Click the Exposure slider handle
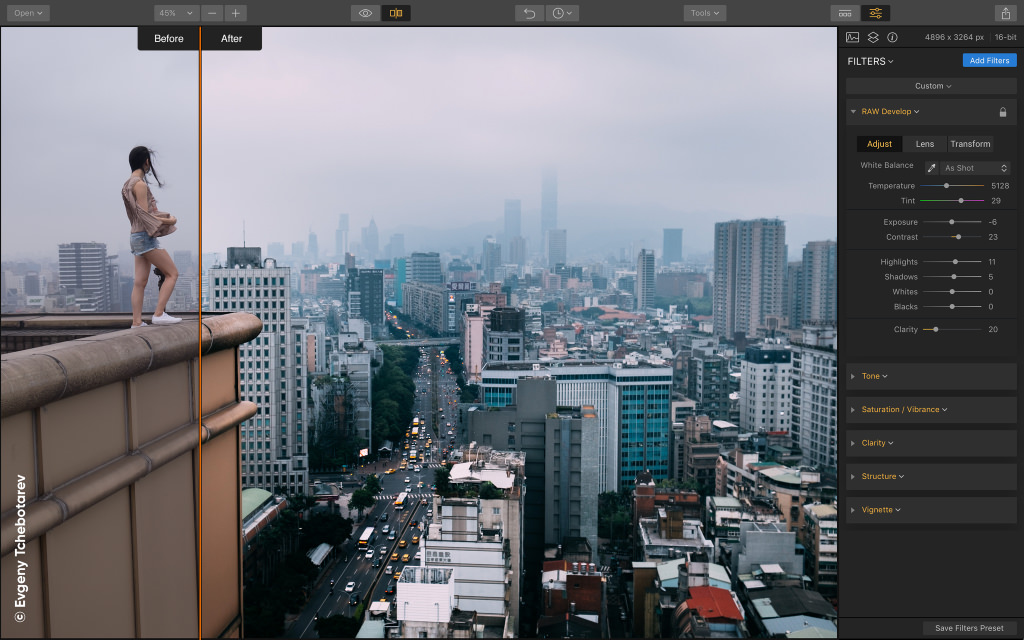Image resolution: width=1024 pixels, height=640 pixels. tap(952, 222)
